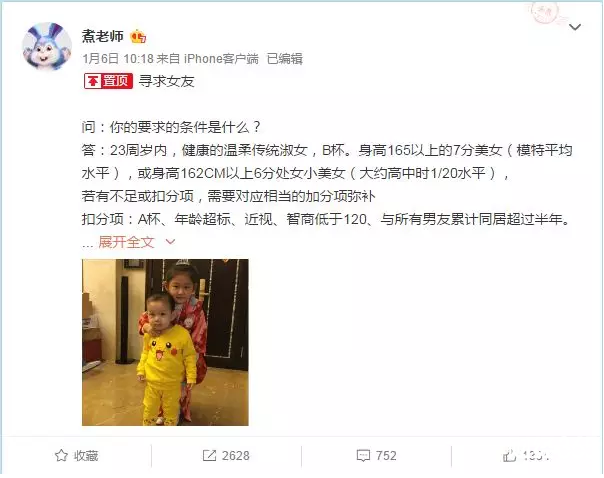Open the attached photo of two children
The width and height of the screenshot is (604, 478).
click(165, 342)
